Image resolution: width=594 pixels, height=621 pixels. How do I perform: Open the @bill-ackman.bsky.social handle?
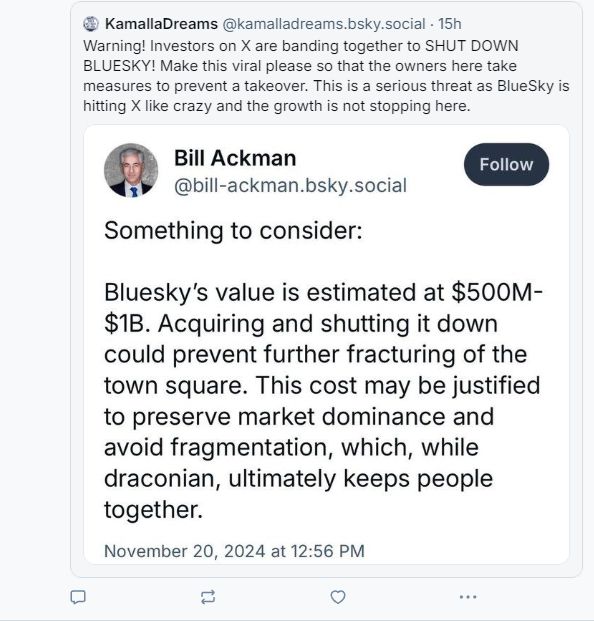[290, 185]
